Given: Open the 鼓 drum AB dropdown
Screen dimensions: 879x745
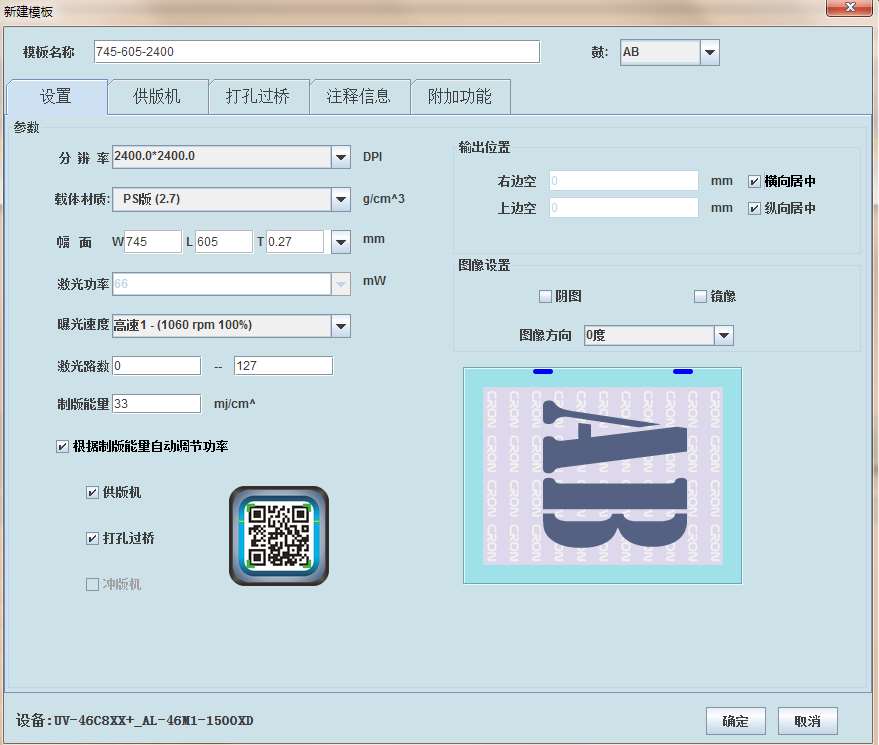Looking at the screenshot, I should (x=709, y=52).
